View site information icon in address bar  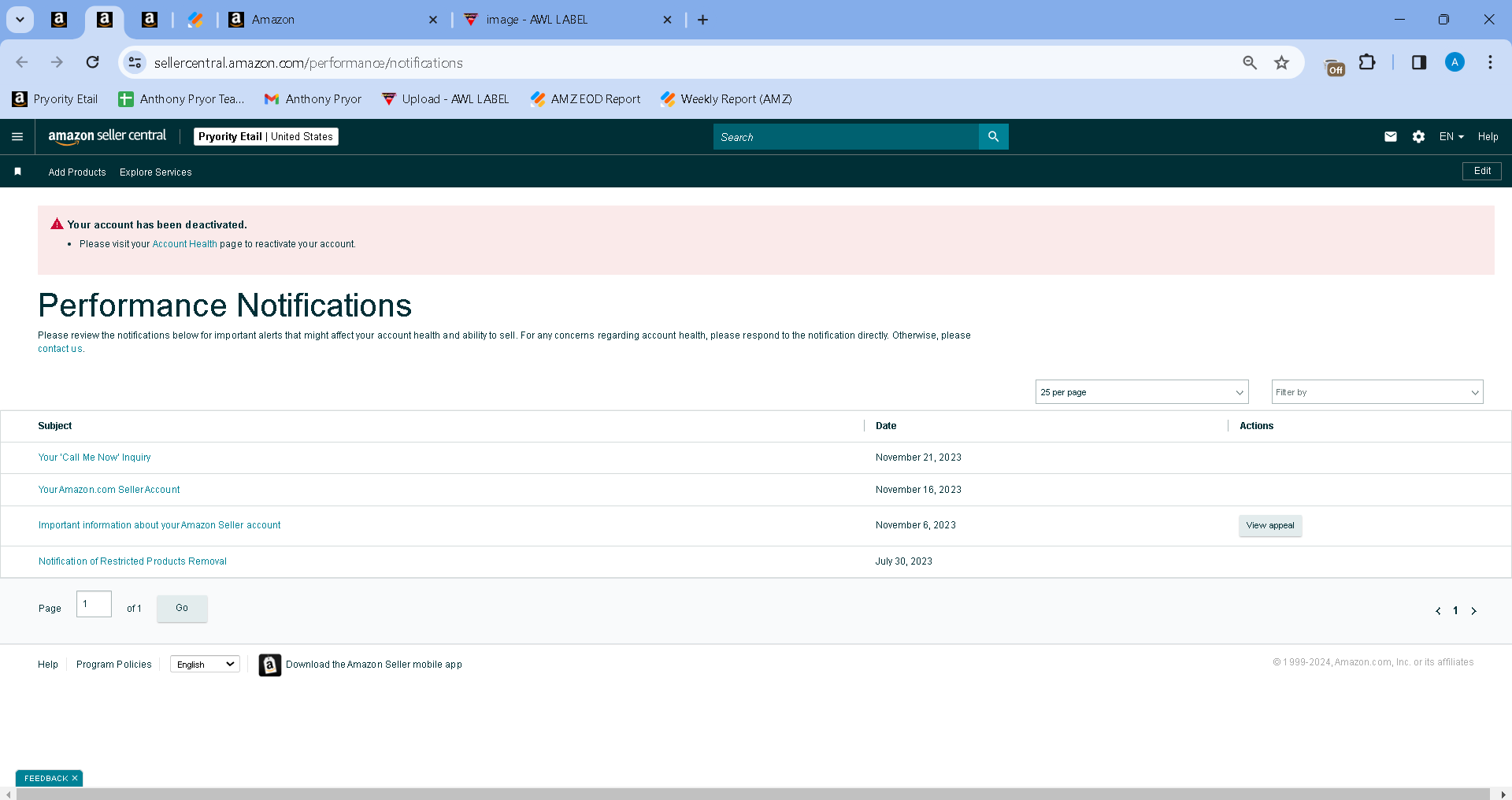pyautogui.click(x=135, y=62)
